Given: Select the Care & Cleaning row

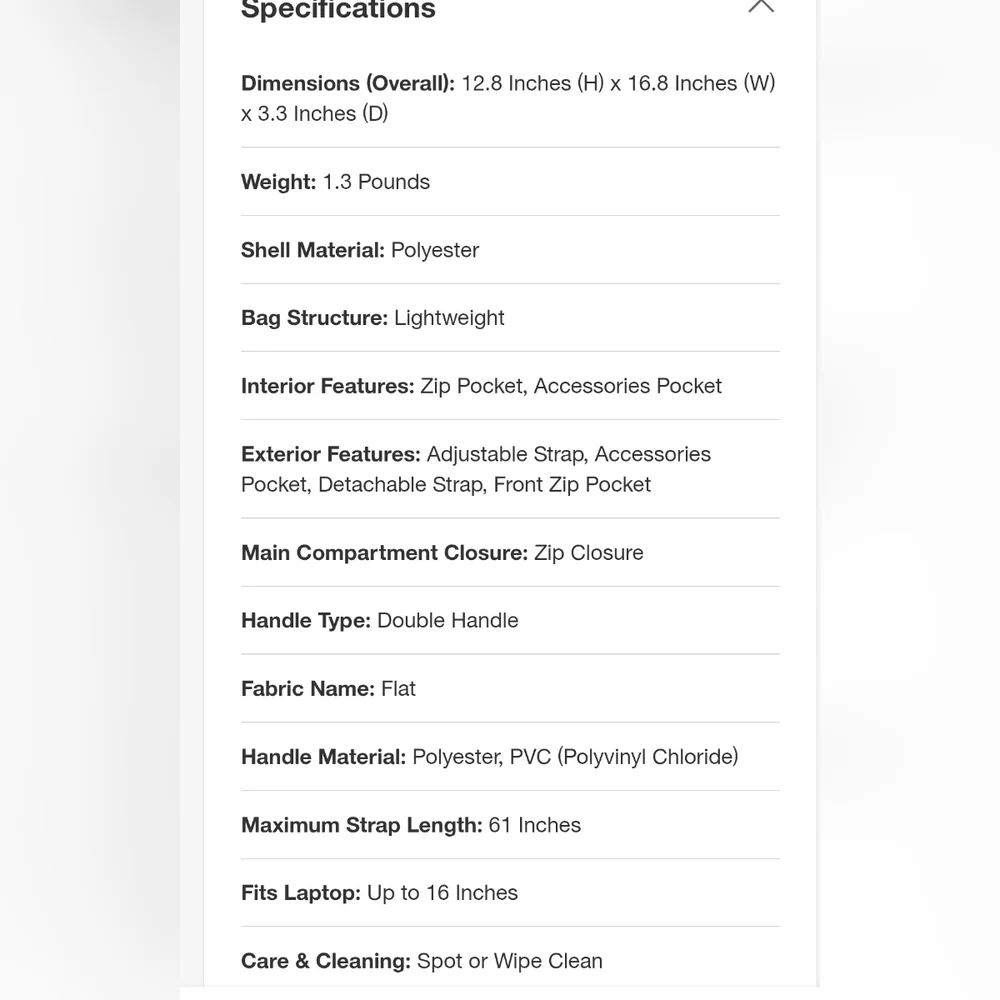Looking at the screenshot, I should (510, 961).
